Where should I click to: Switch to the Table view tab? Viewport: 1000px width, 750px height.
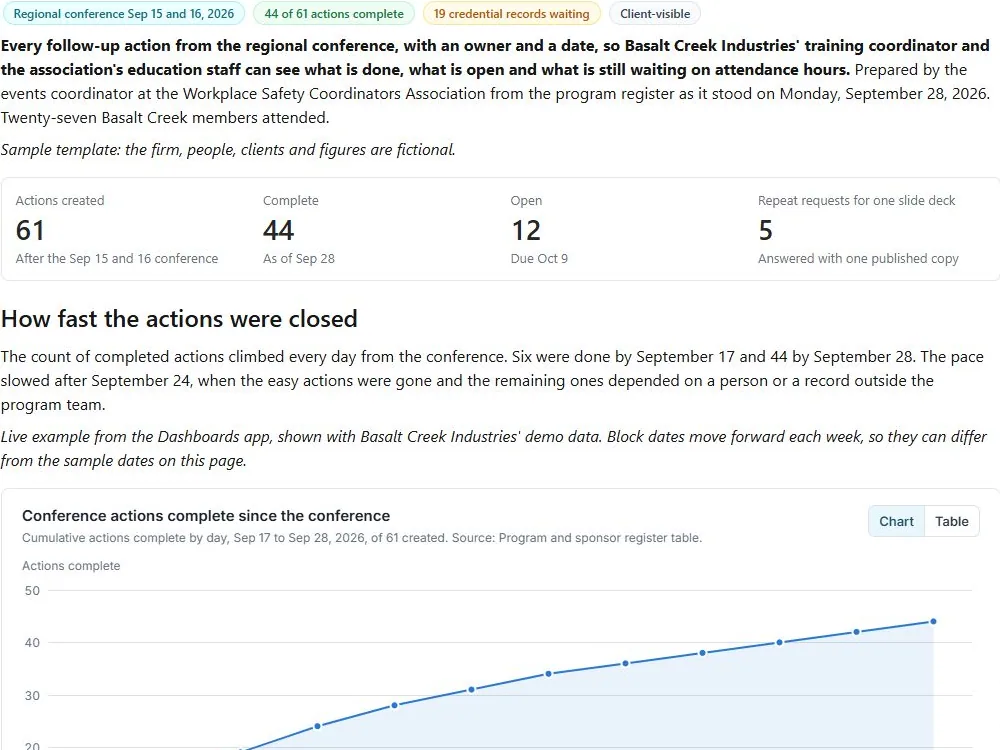tap(951, 521)
